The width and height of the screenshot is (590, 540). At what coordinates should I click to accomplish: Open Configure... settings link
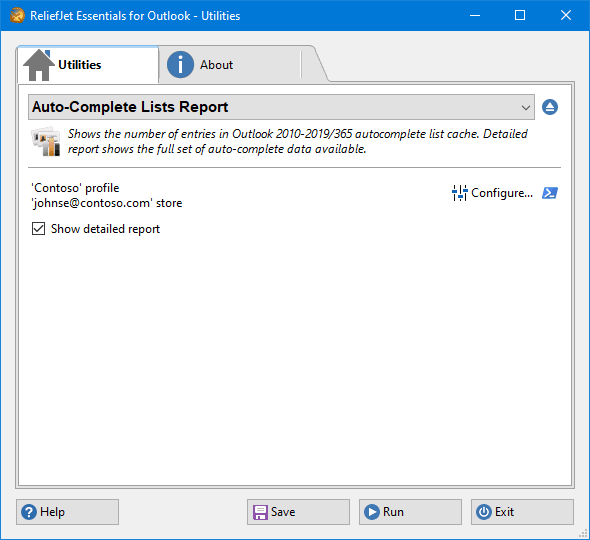[502, 193]
